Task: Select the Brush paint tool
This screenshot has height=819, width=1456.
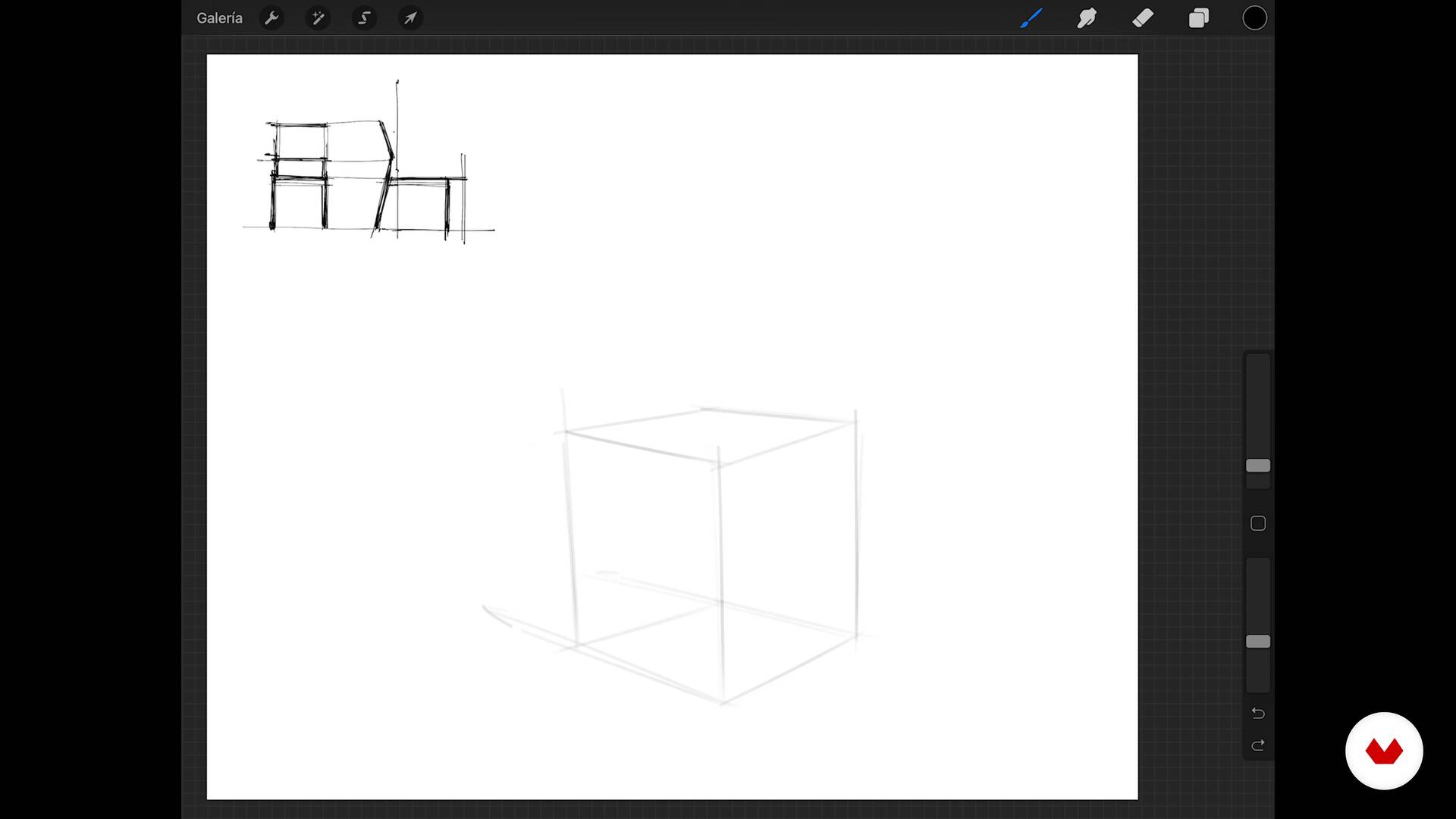Action: pyautogui.click(x=1031, y=18)
